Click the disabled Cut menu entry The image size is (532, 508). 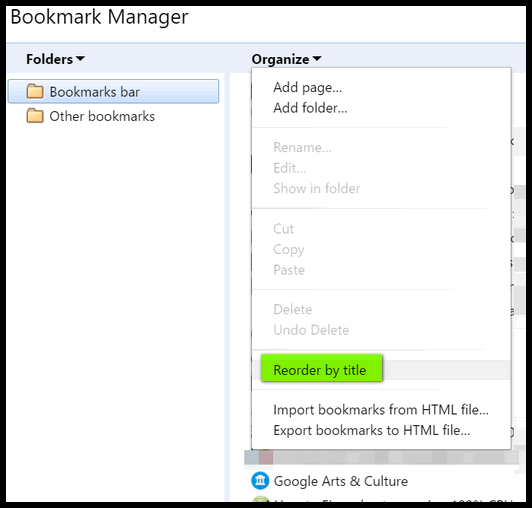(x=283, y=229)
